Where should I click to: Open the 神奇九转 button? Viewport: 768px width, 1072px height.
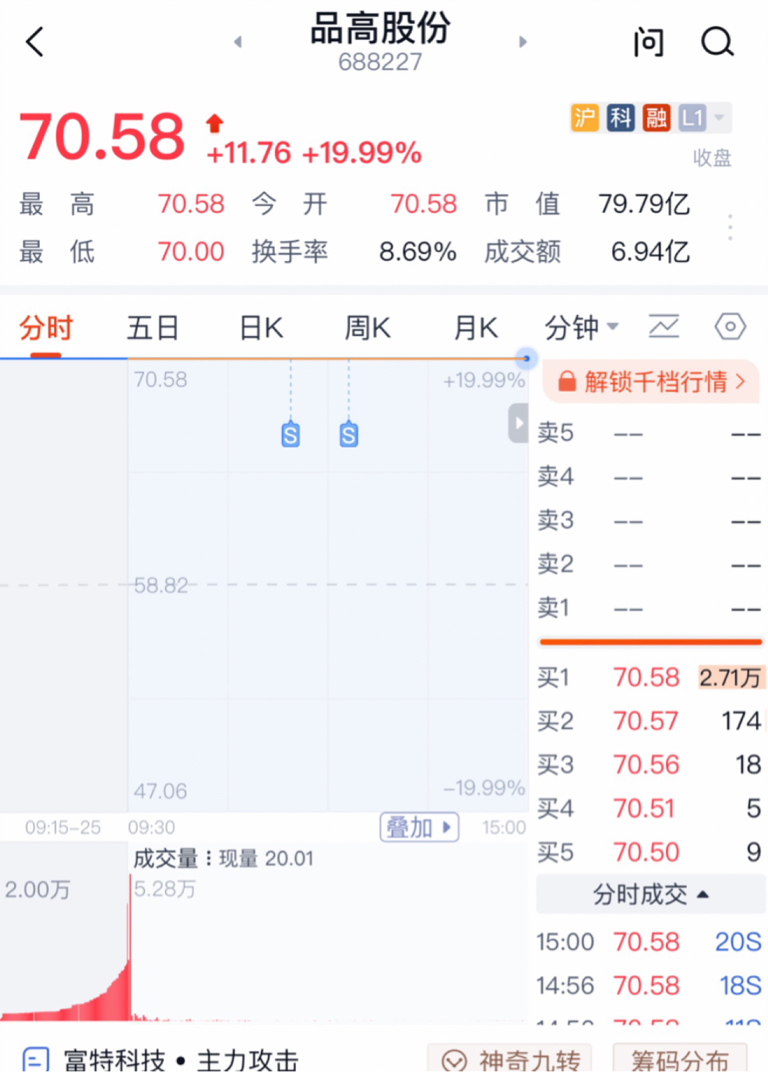pyautogui.click(x=509, y=1059)
